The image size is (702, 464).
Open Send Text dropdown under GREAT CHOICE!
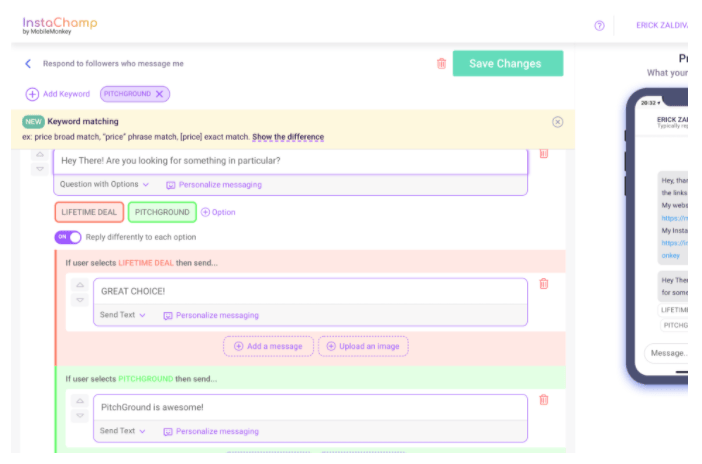coord(123,315)
